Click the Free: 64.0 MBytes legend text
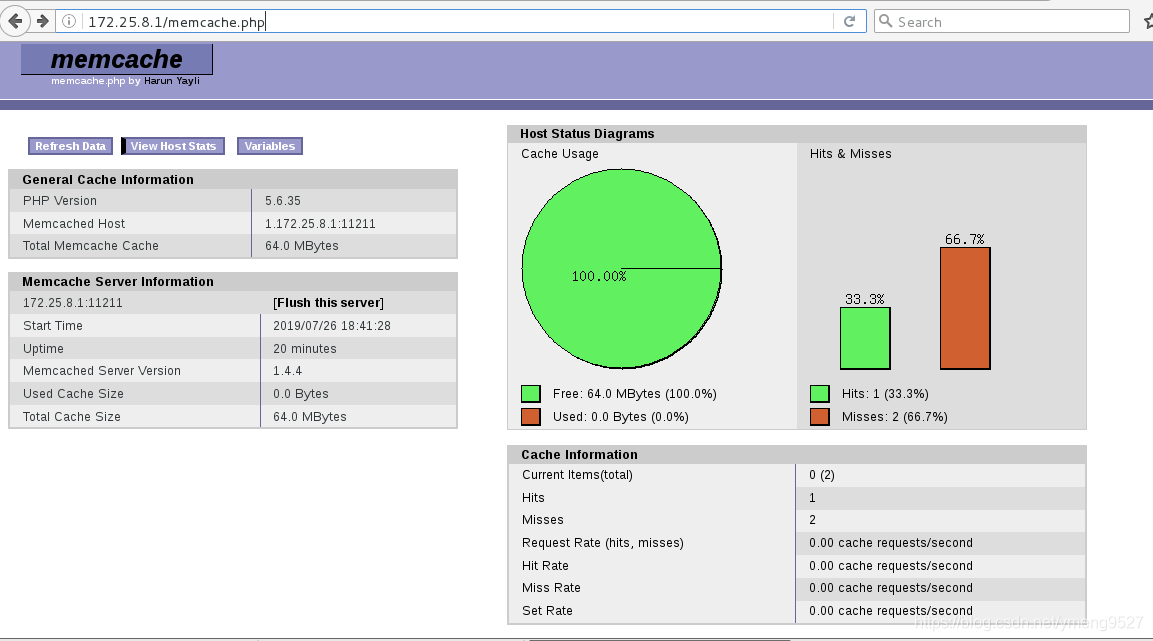This screenshot has width=1153, height=641. point(635,394)
